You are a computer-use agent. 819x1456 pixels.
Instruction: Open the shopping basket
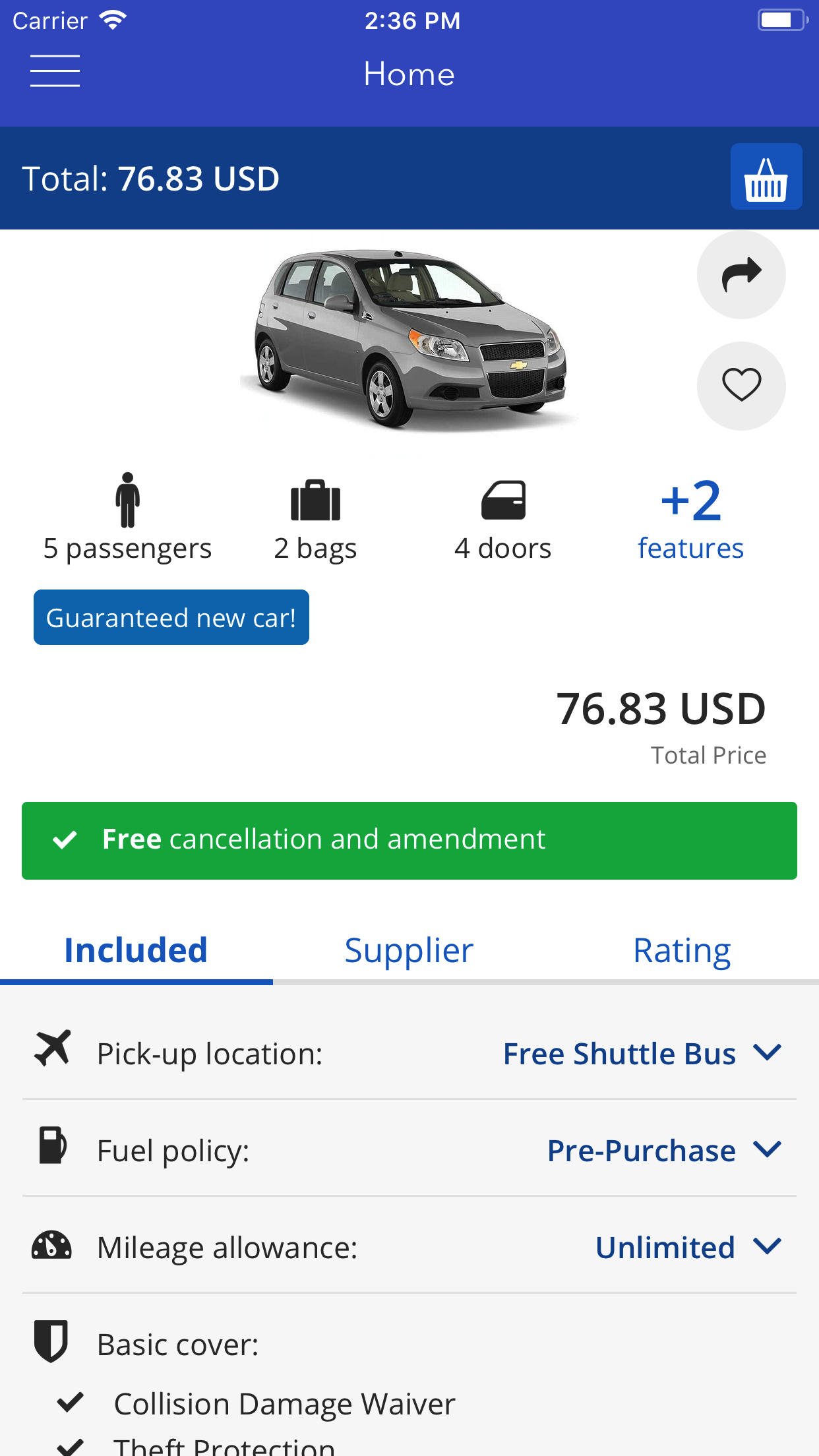766,177
